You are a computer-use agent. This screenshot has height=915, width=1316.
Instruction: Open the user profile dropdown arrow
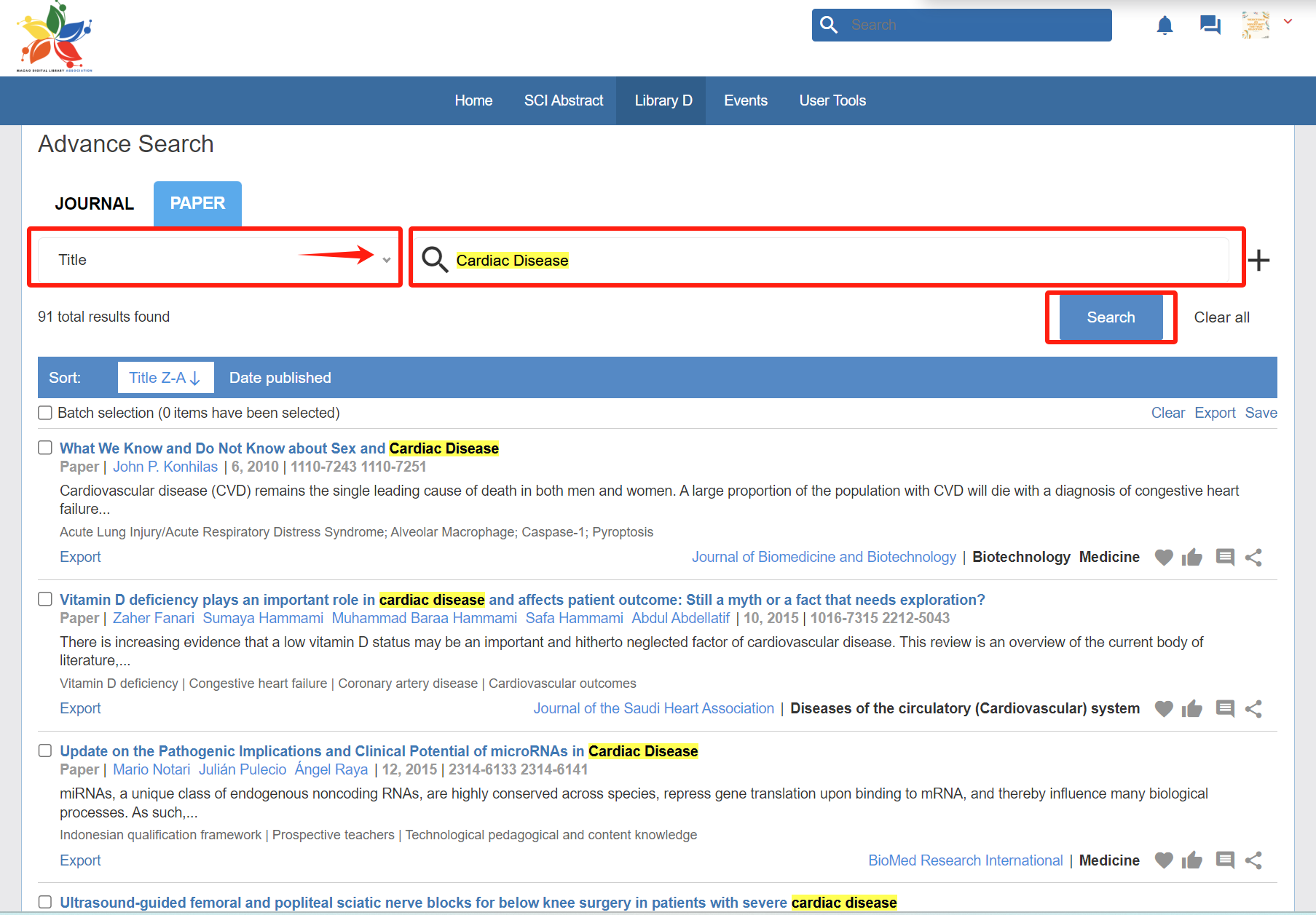(1288, 22)
